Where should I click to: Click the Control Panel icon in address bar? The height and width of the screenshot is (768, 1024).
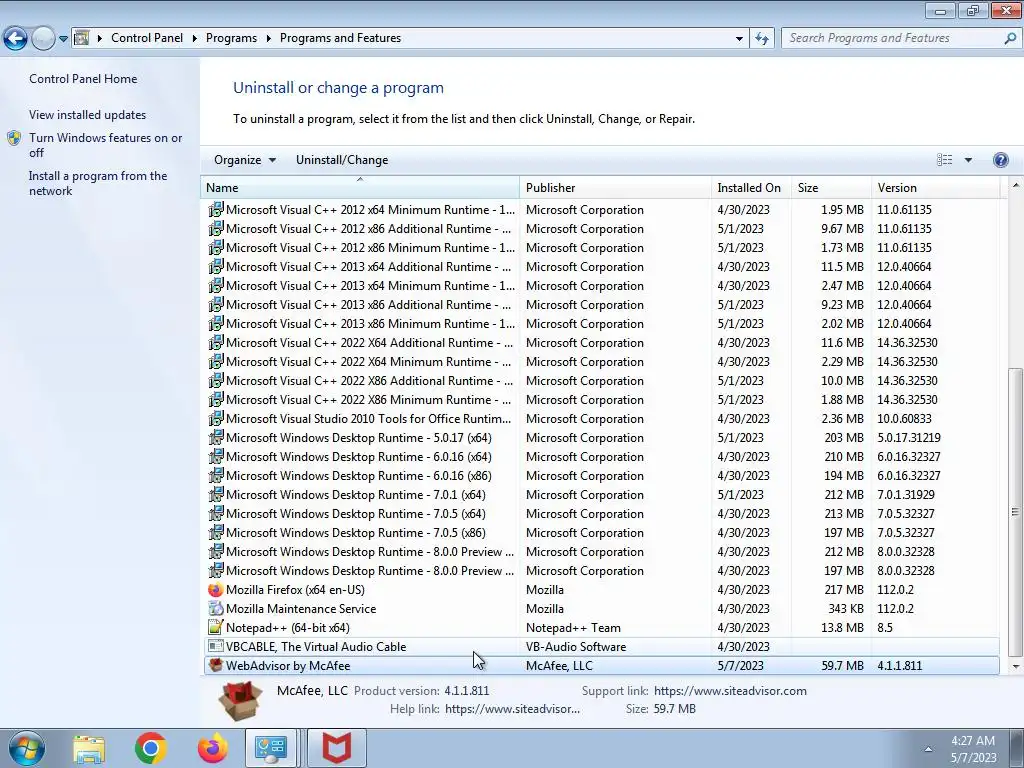82,38
